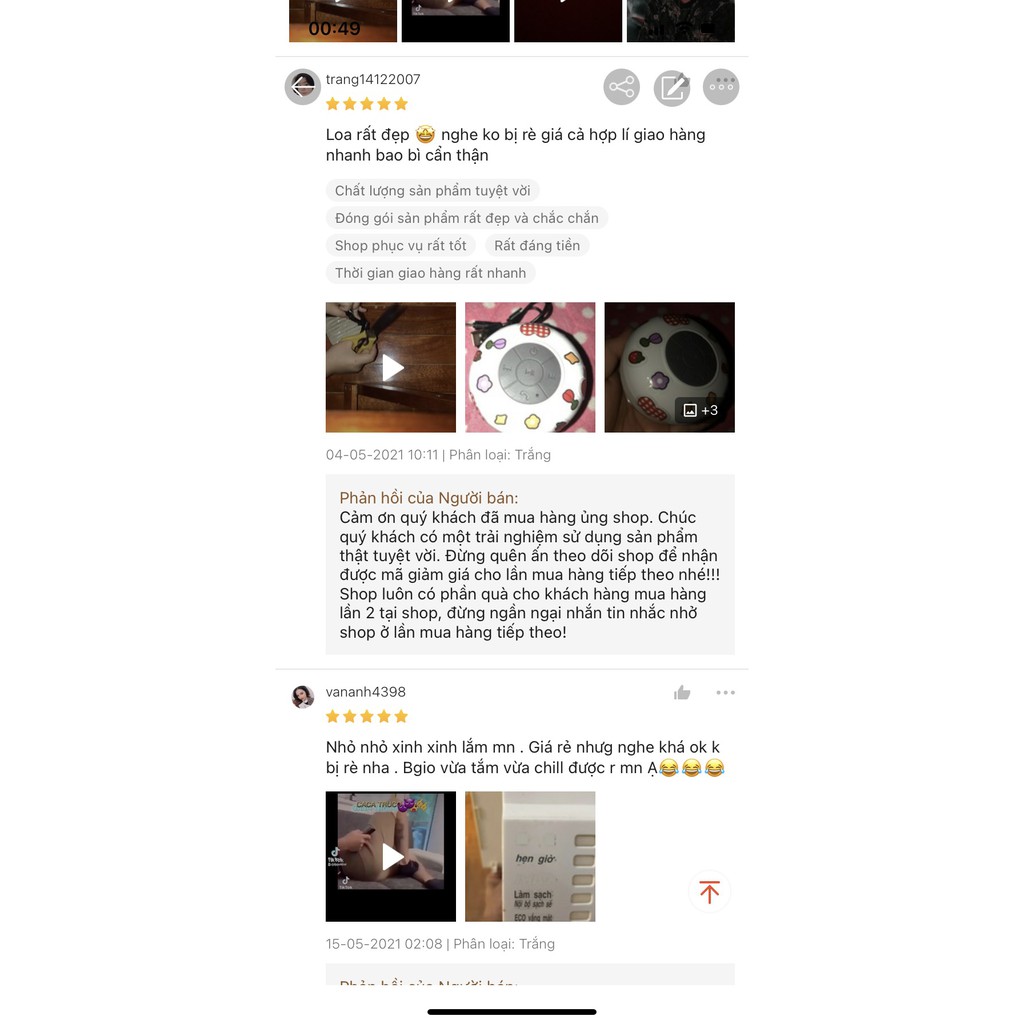This screenshot has height=1024, width=1024.
Task: Open username vananh4398 profile
Action: tap(366, 692)
